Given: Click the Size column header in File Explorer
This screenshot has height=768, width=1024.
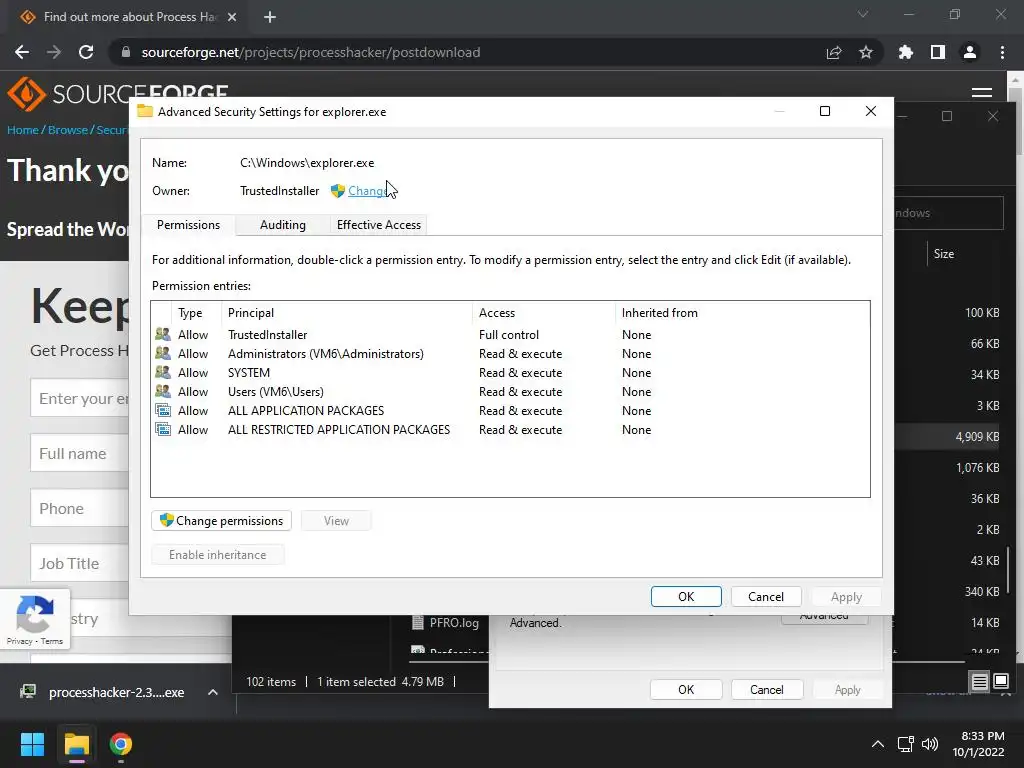Looking at the screenshot, I should [x=944, y=253].
